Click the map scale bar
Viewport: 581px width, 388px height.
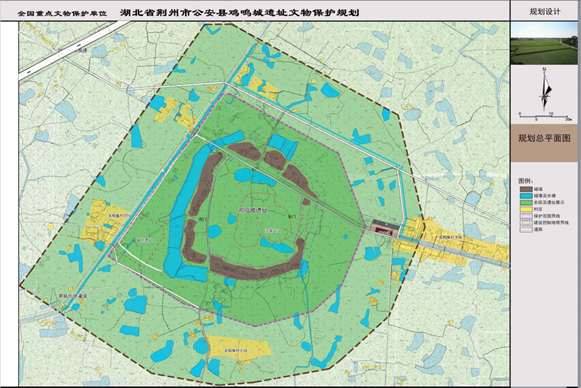(545, 116)
